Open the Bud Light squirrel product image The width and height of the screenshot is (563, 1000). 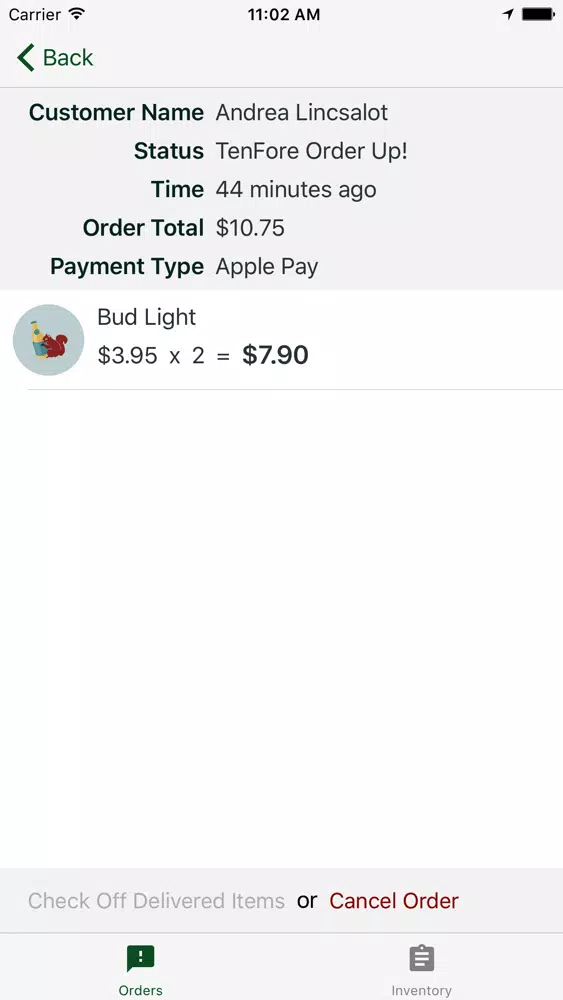tap(48, 340)
